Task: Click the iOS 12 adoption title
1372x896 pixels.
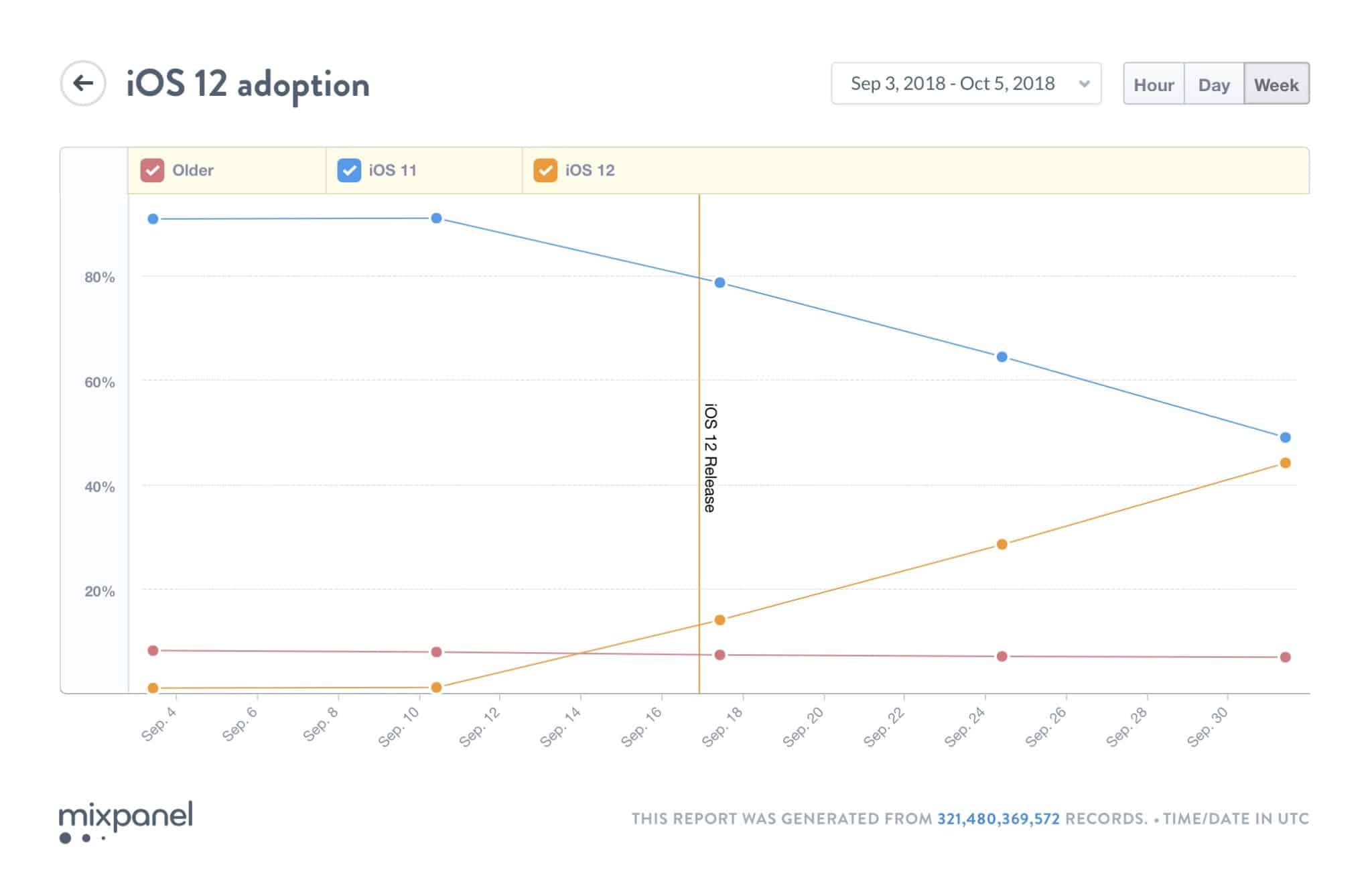Action: coord(248,85)
